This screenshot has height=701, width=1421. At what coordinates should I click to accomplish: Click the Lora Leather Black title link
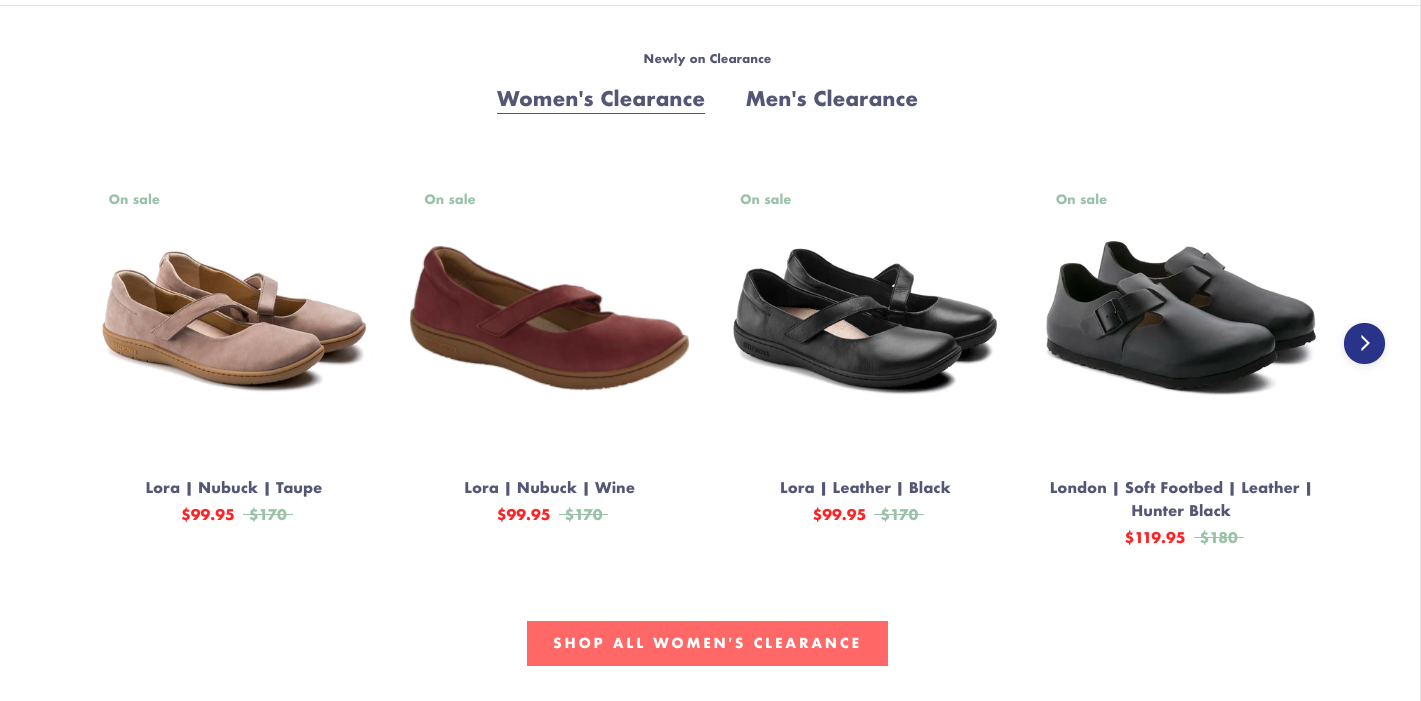(x=865, y=488)
